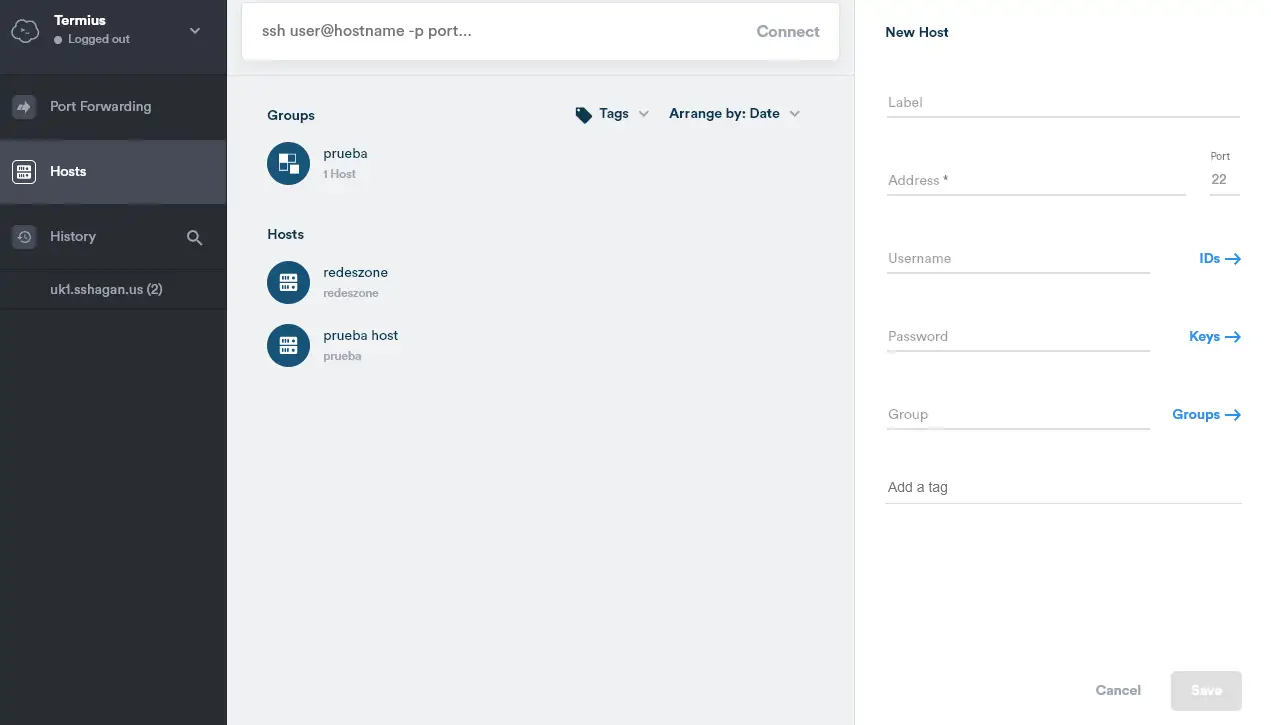The image size is (1271, 725).
Task: Click the Hosts server icon in sidebar
Action: [24, 172]
